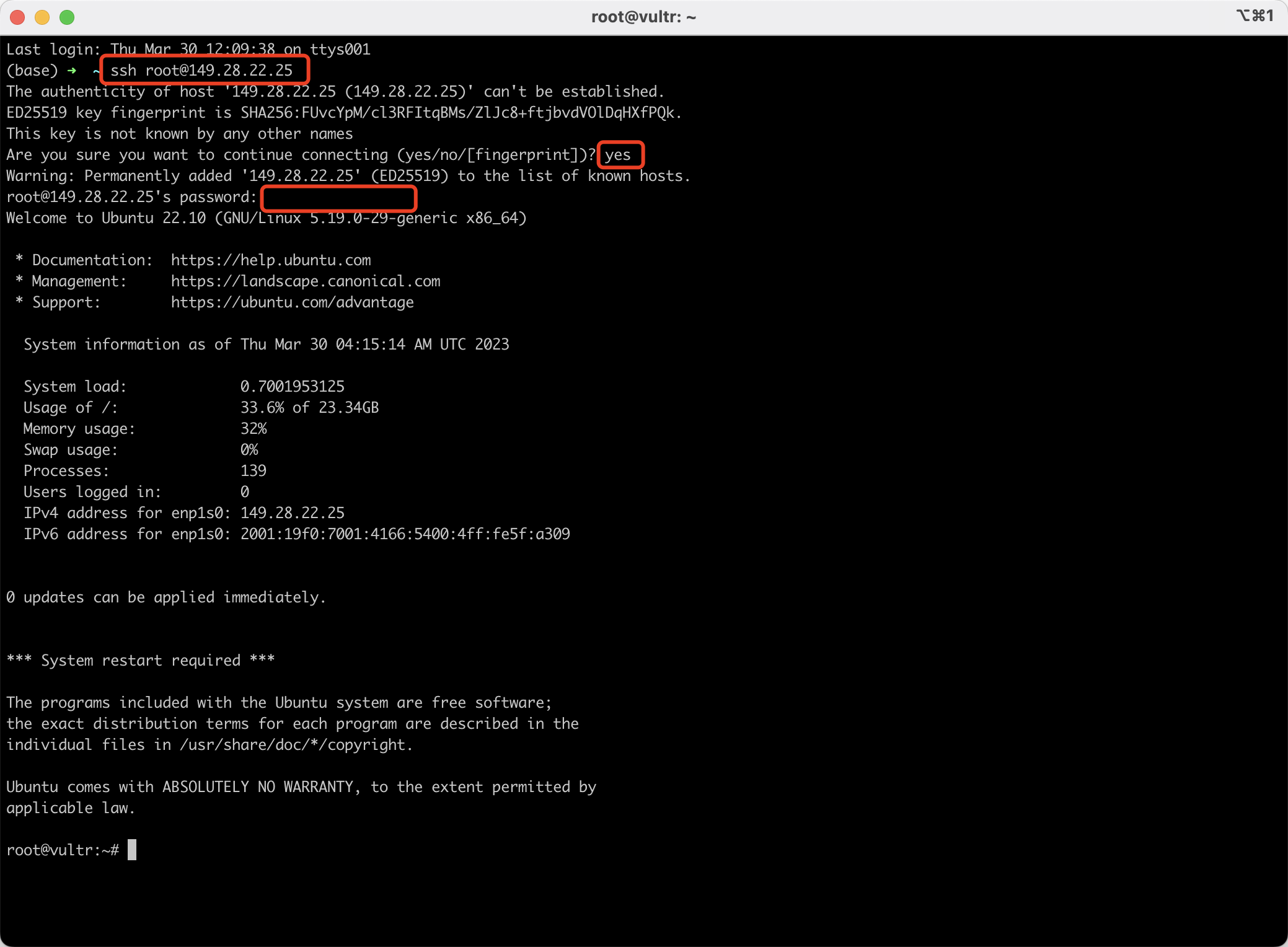Click the line "This key is not known by any other names"
Screen dimensions: 1288x947
click(180, 134)
